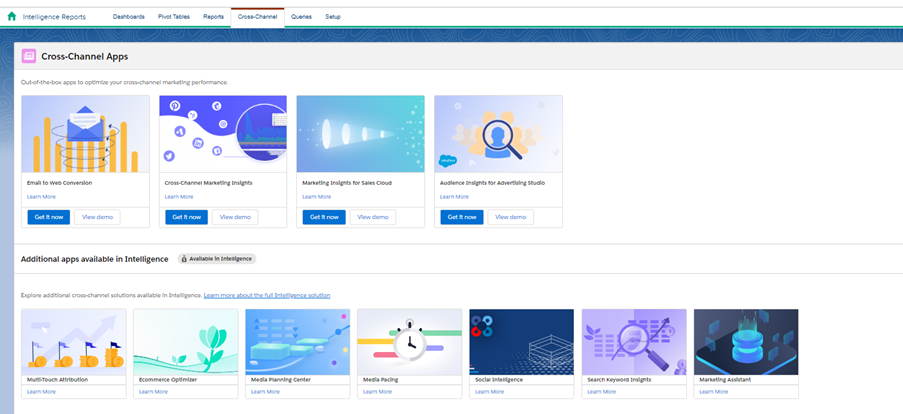Click the Media Pacing stopwatch thumbnail
This screenshot has height=414, width=903.
point(409,342)
